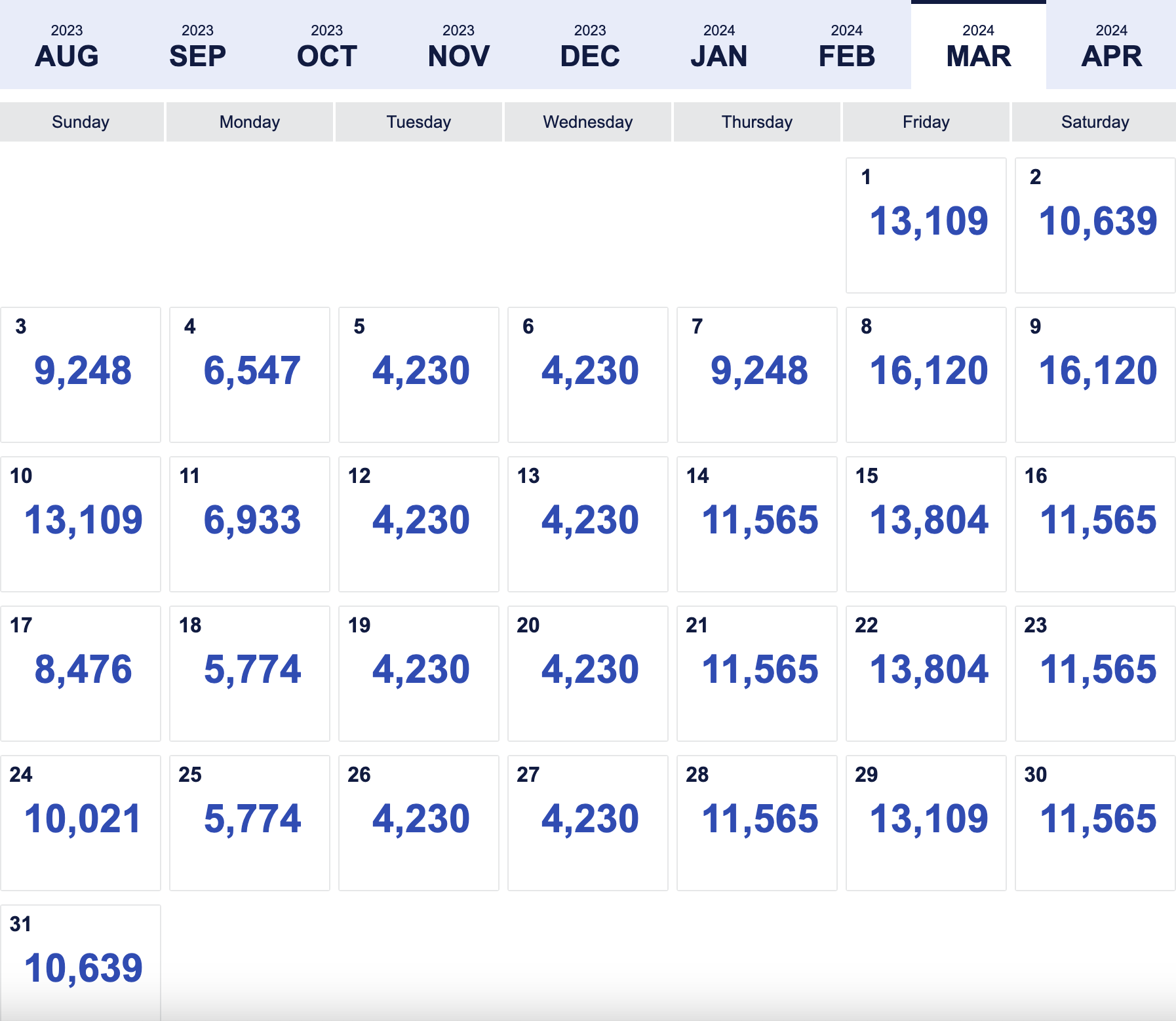Viewport: 1176px width, 1021px height.
Task: Click March 11 cell with 6,933
Action: pos(250,524)
